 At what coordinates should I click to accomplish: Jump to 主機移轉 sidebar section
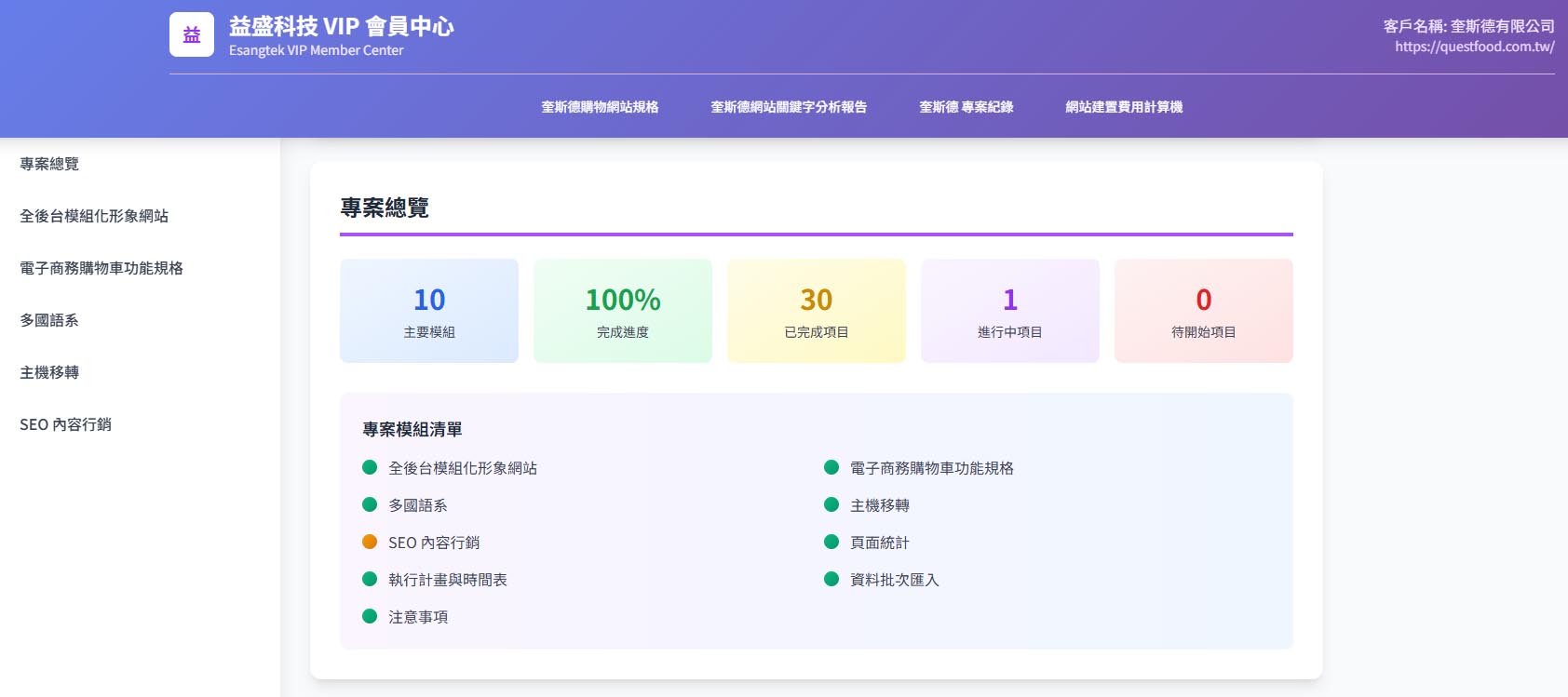pos(49,372)
